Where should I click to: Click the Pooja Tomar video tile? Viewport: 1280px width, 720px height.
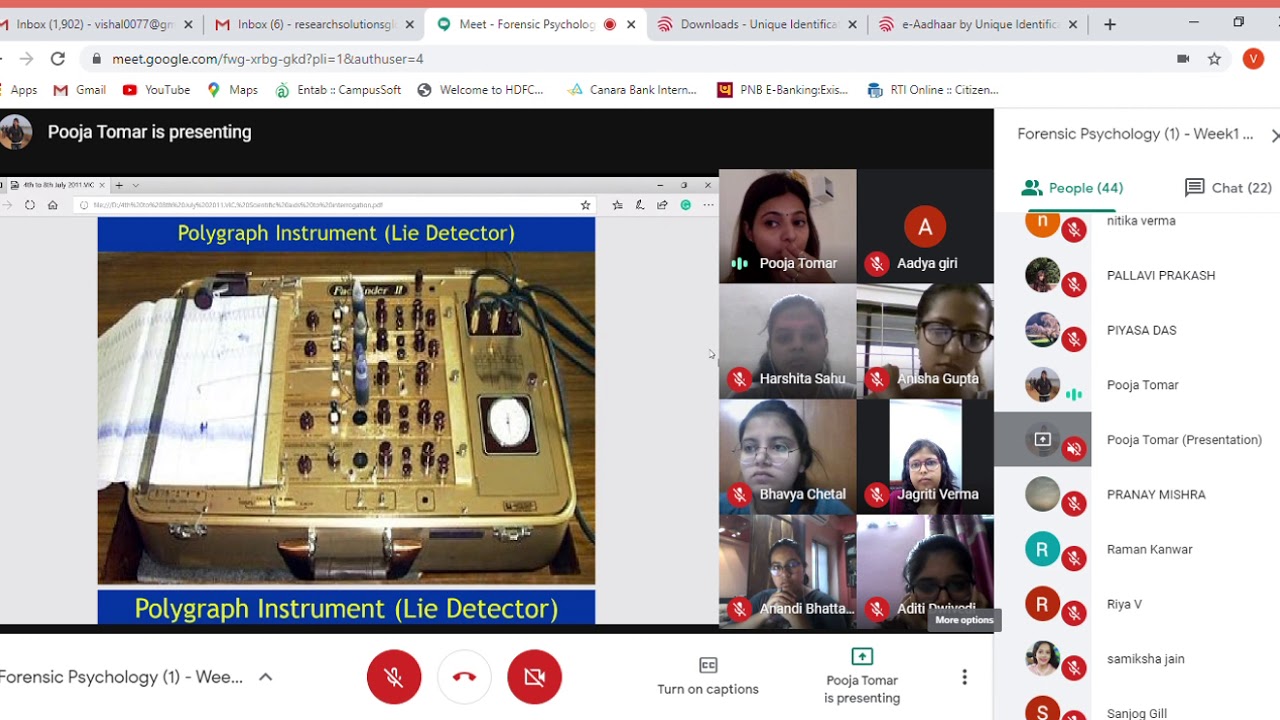click(x=787, y=226)
